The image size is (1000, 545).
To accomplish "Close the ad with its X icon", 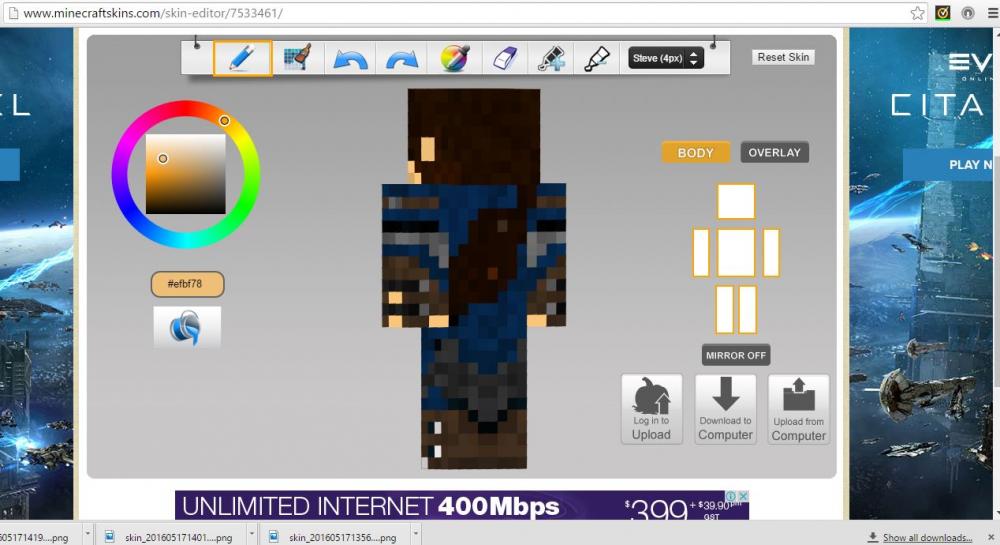I will click(x=743, y=496).
